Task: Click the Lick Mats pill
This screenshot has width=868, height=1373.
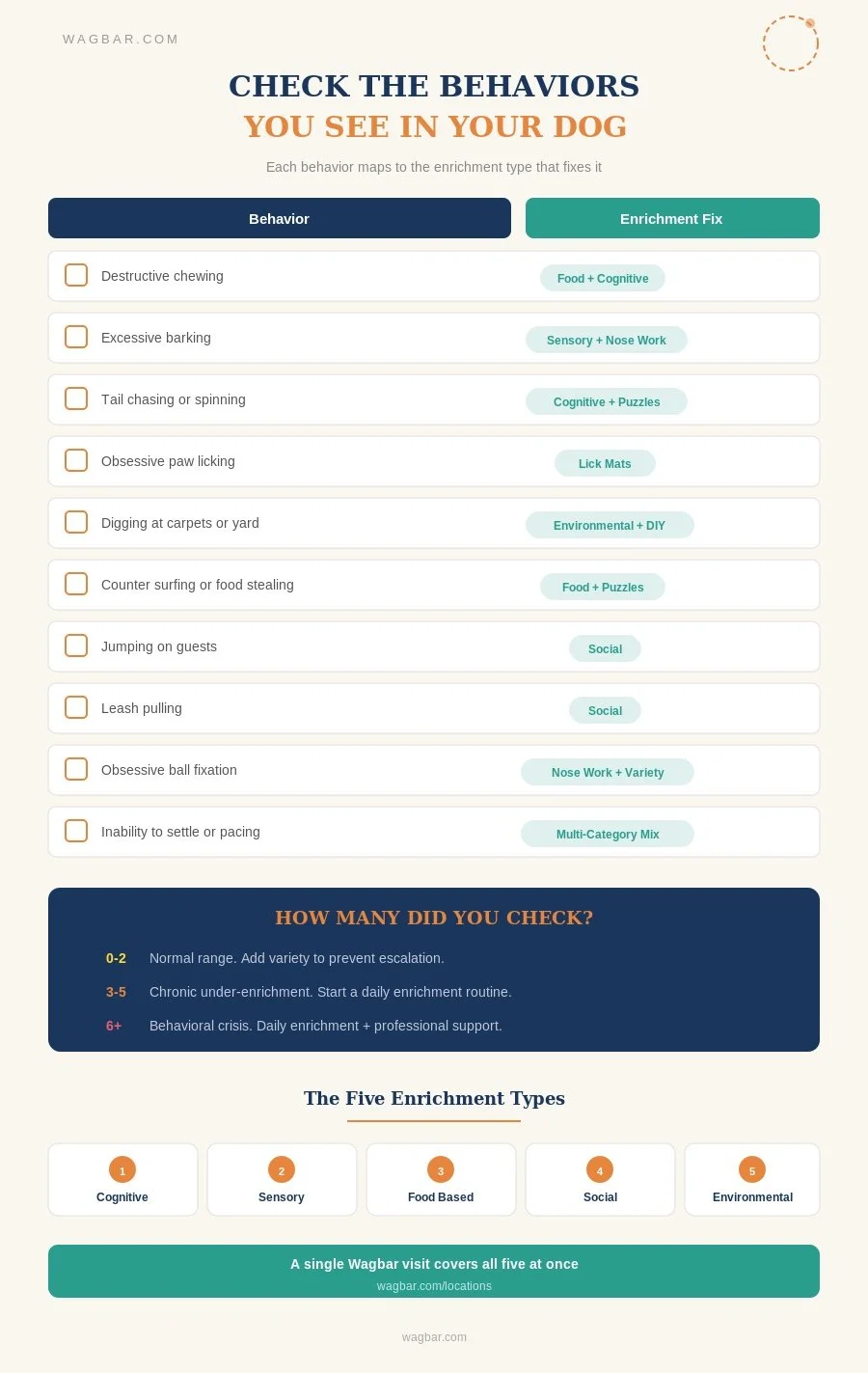Action: (605, 463)
